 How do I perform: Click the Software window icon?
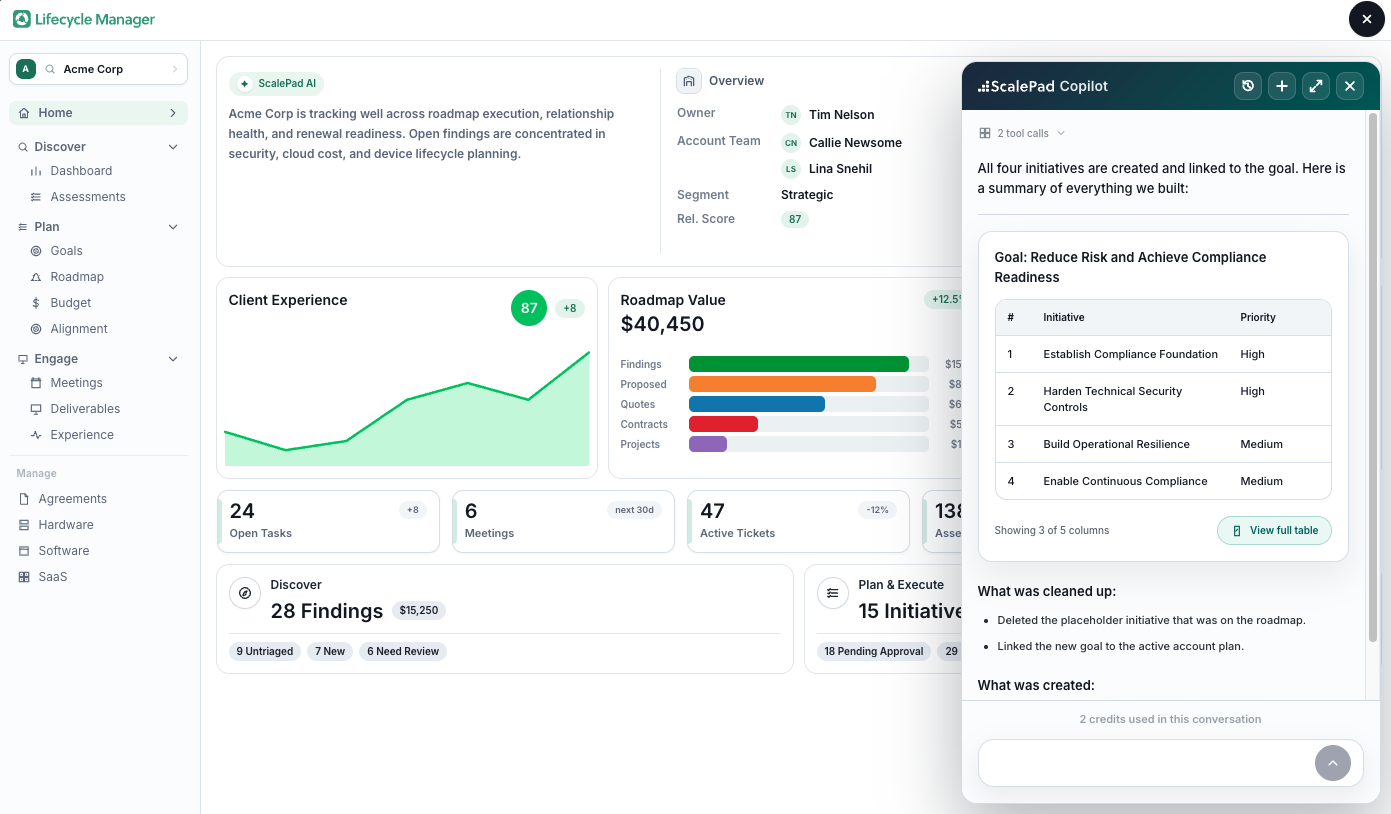point(24,551)
